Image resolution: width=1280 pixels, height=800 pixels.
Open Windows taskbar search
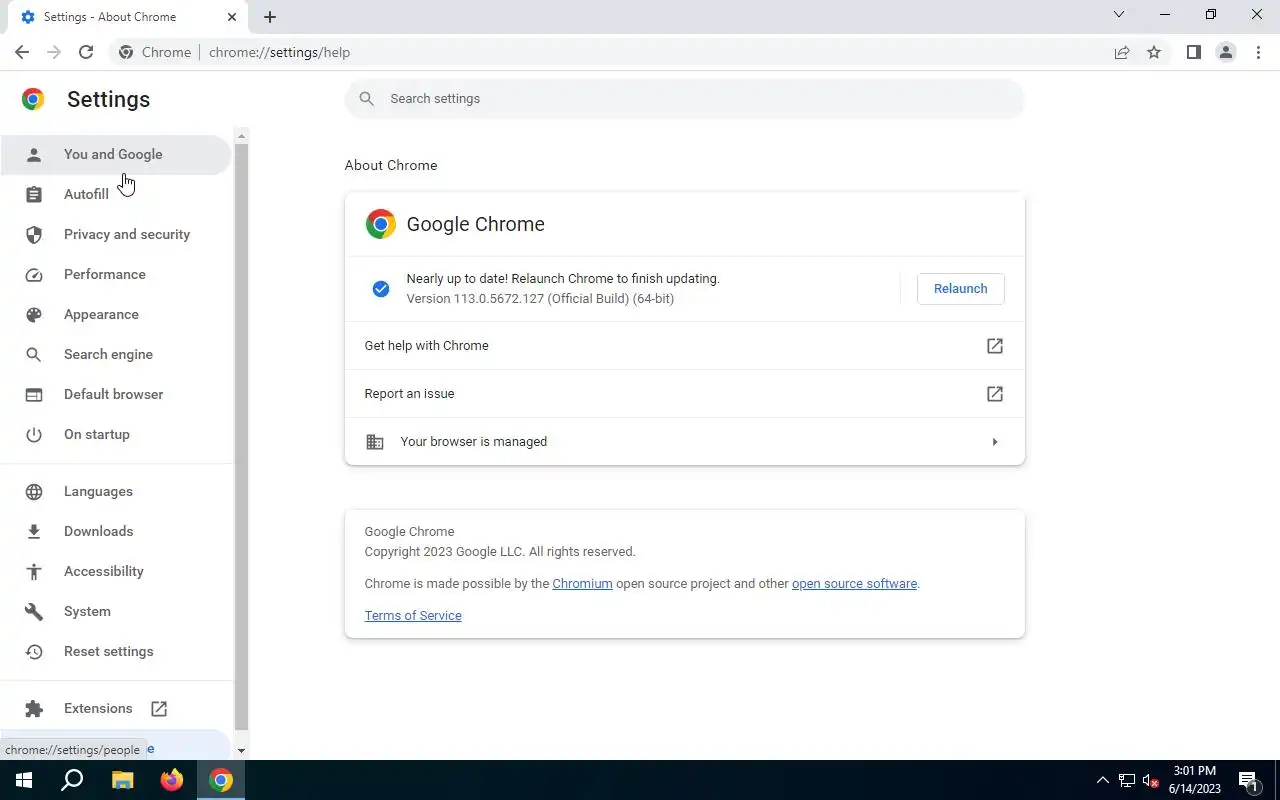point(72,780)
